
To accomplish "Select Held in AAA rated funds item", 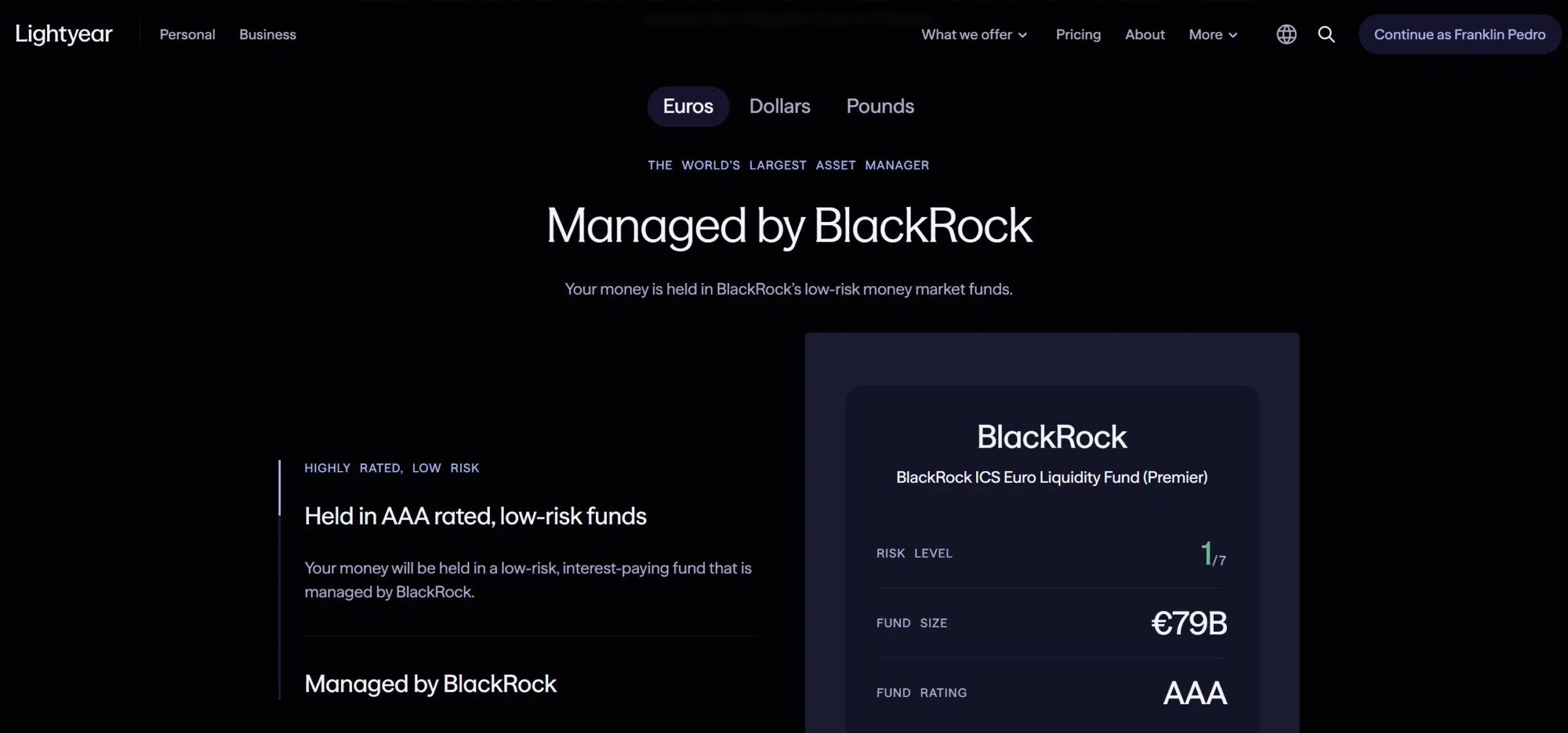I will pyautogui.click(x=475, y=516).
